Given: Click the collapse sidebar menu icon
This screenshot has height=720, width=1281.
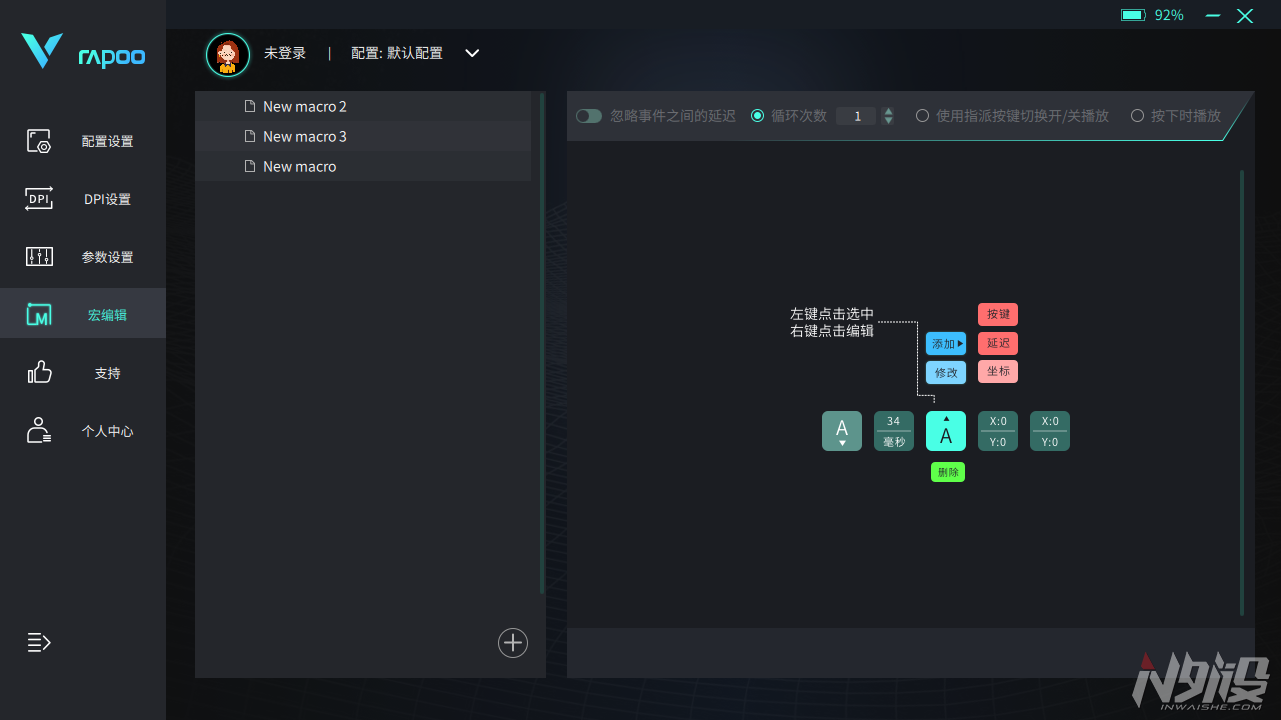Looking at the screenshot, I should (x=39, y=642).
